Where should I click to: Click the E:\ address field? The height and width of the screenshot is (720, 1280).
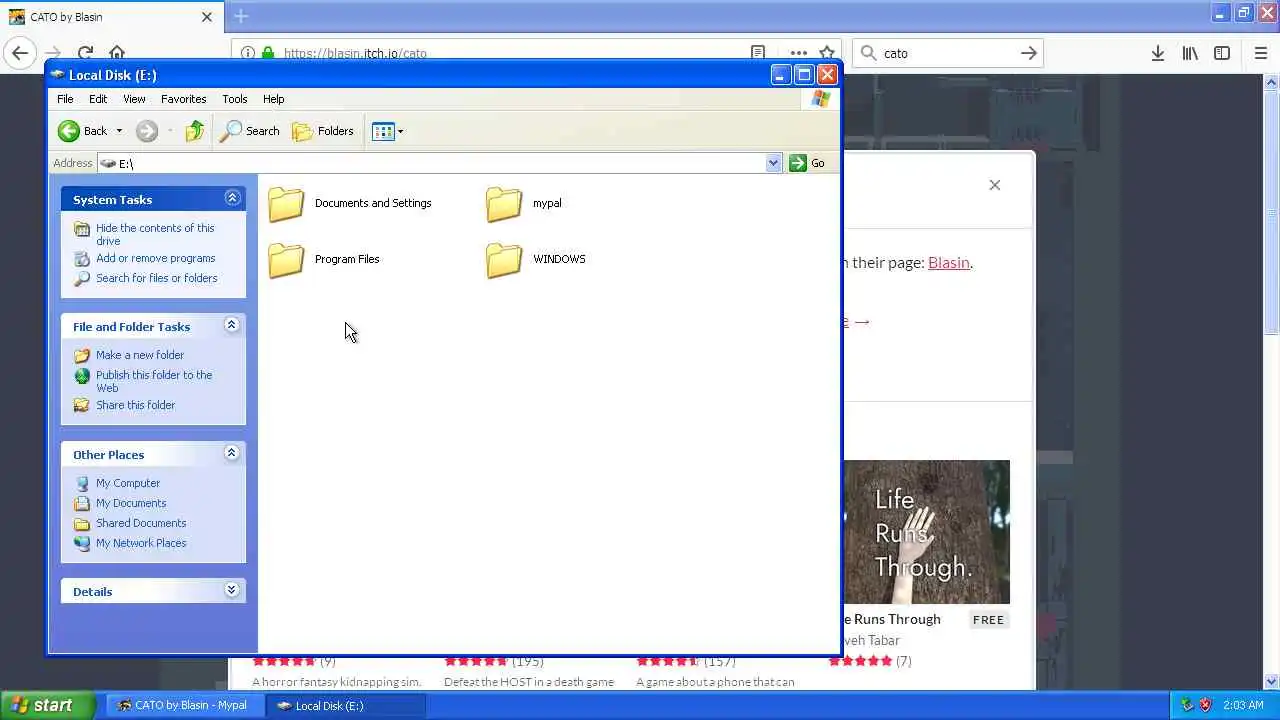(x=432, y=163)
